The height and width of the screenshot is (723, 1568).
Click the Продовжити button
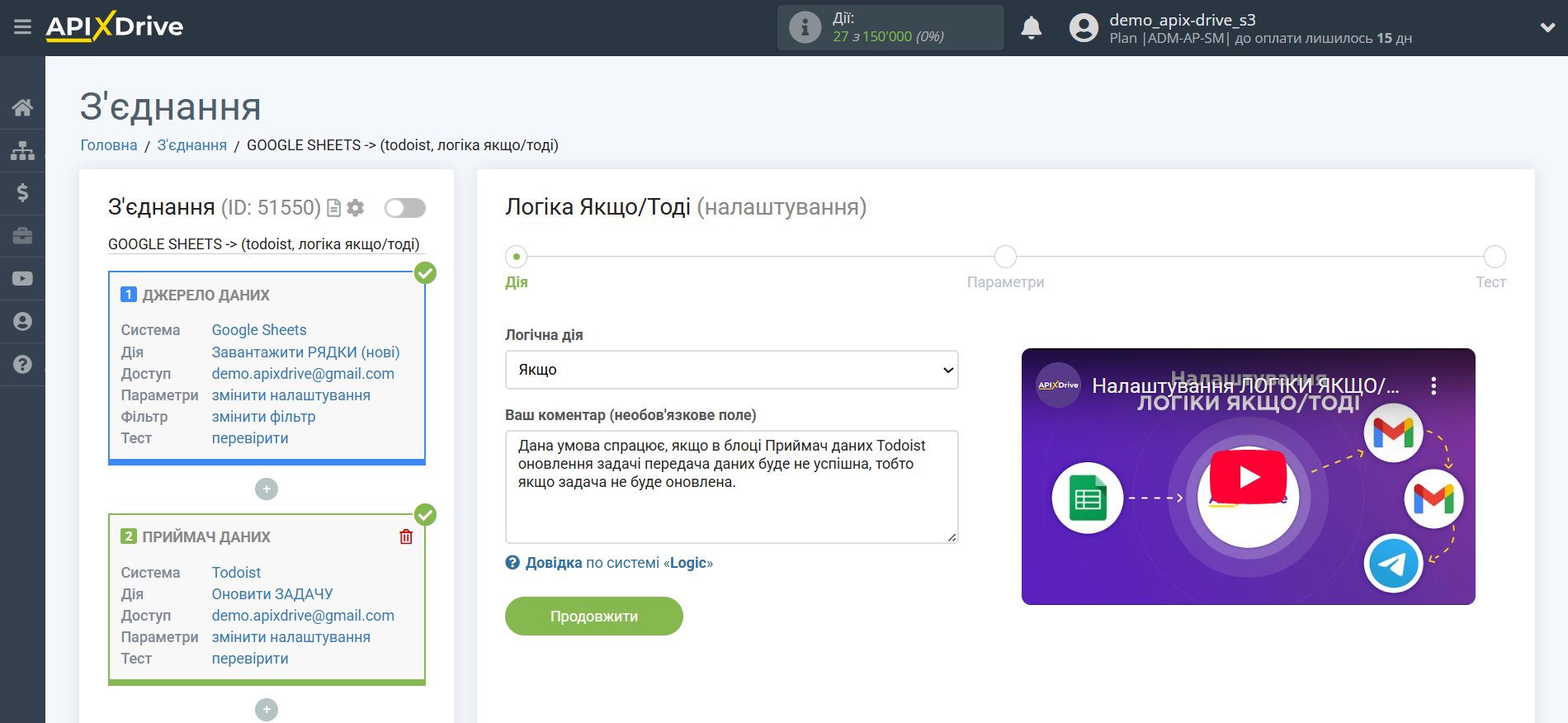594,617
